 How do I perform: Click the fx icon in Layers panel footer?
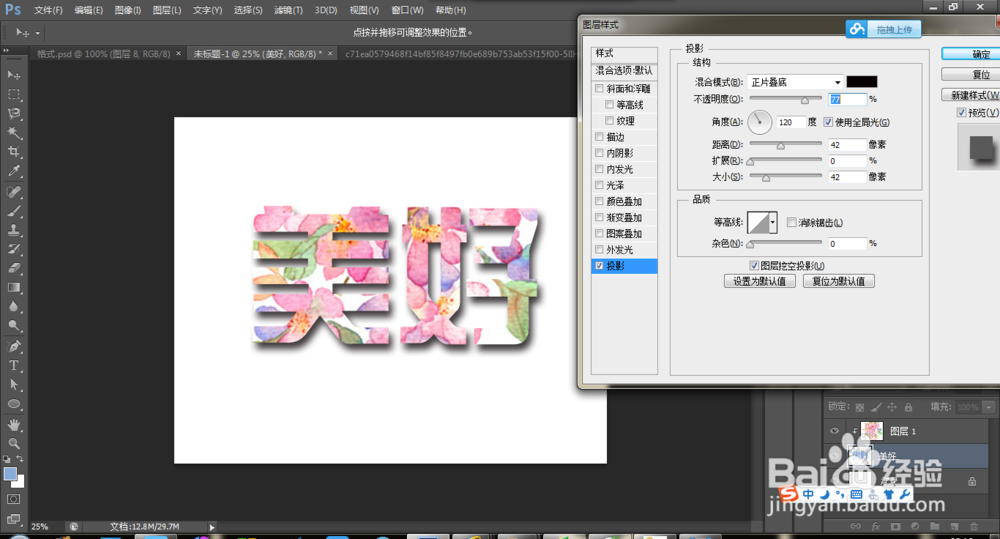876,526
